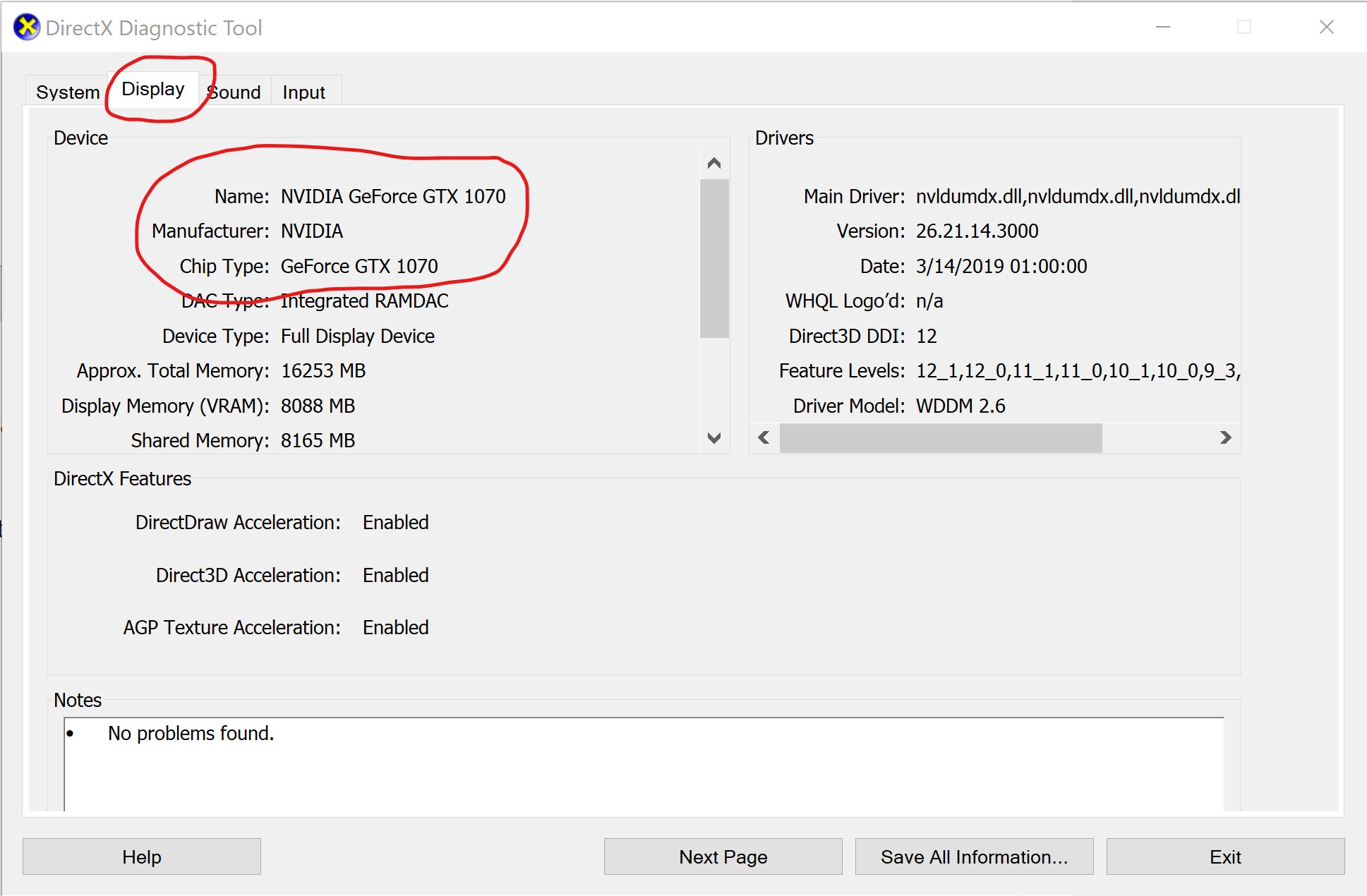Close the DirectX Diagnostic Tool window
The width and height of the screenshot is (1367, 896).
pos(1327,28)
